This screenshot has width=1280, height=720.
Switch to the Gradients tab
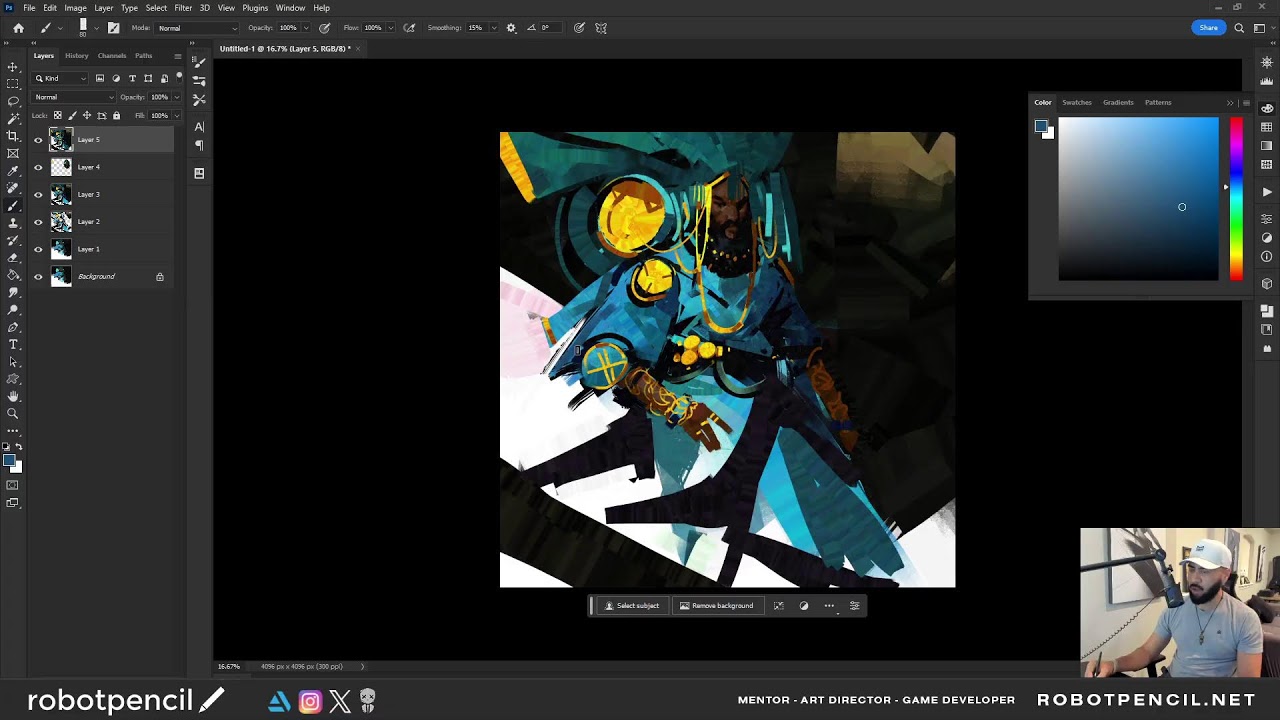pyautogui.click(x=1118, y=102)
